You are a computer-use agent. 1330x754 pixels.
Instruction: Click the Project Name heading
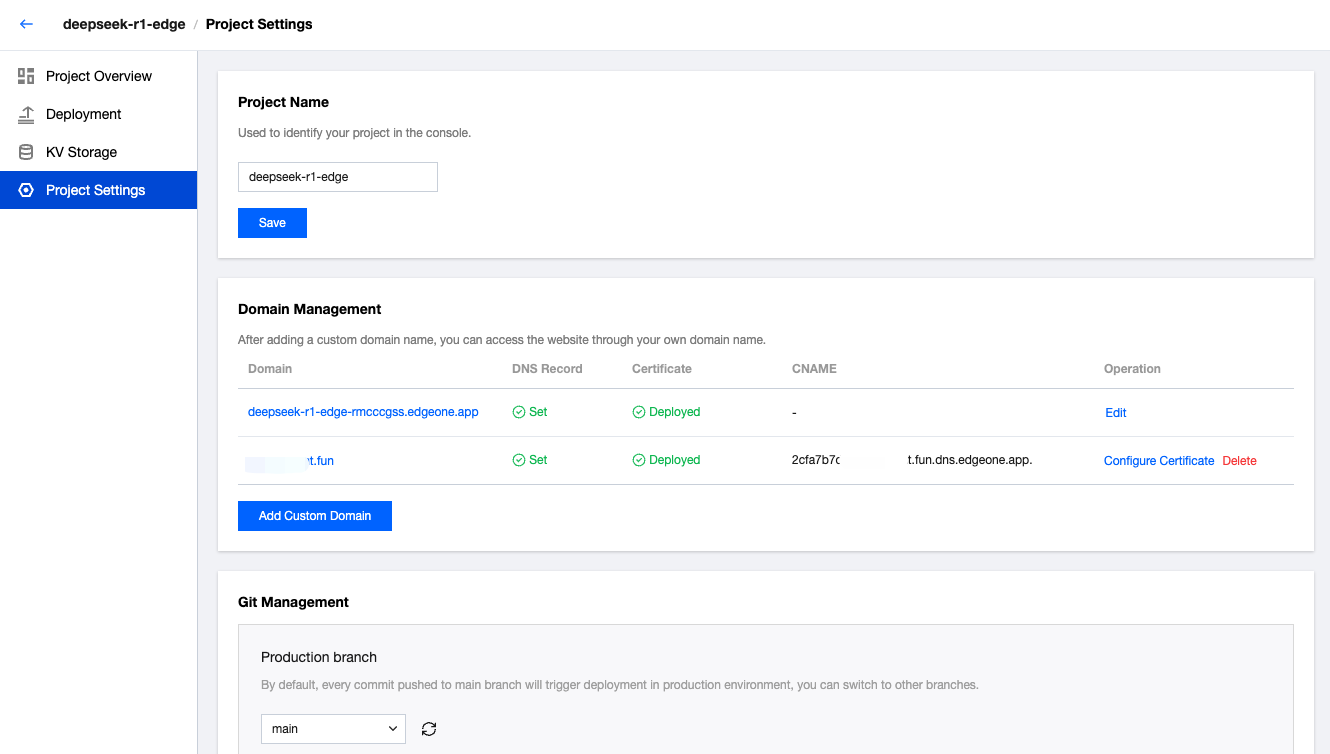click(283, 102)
